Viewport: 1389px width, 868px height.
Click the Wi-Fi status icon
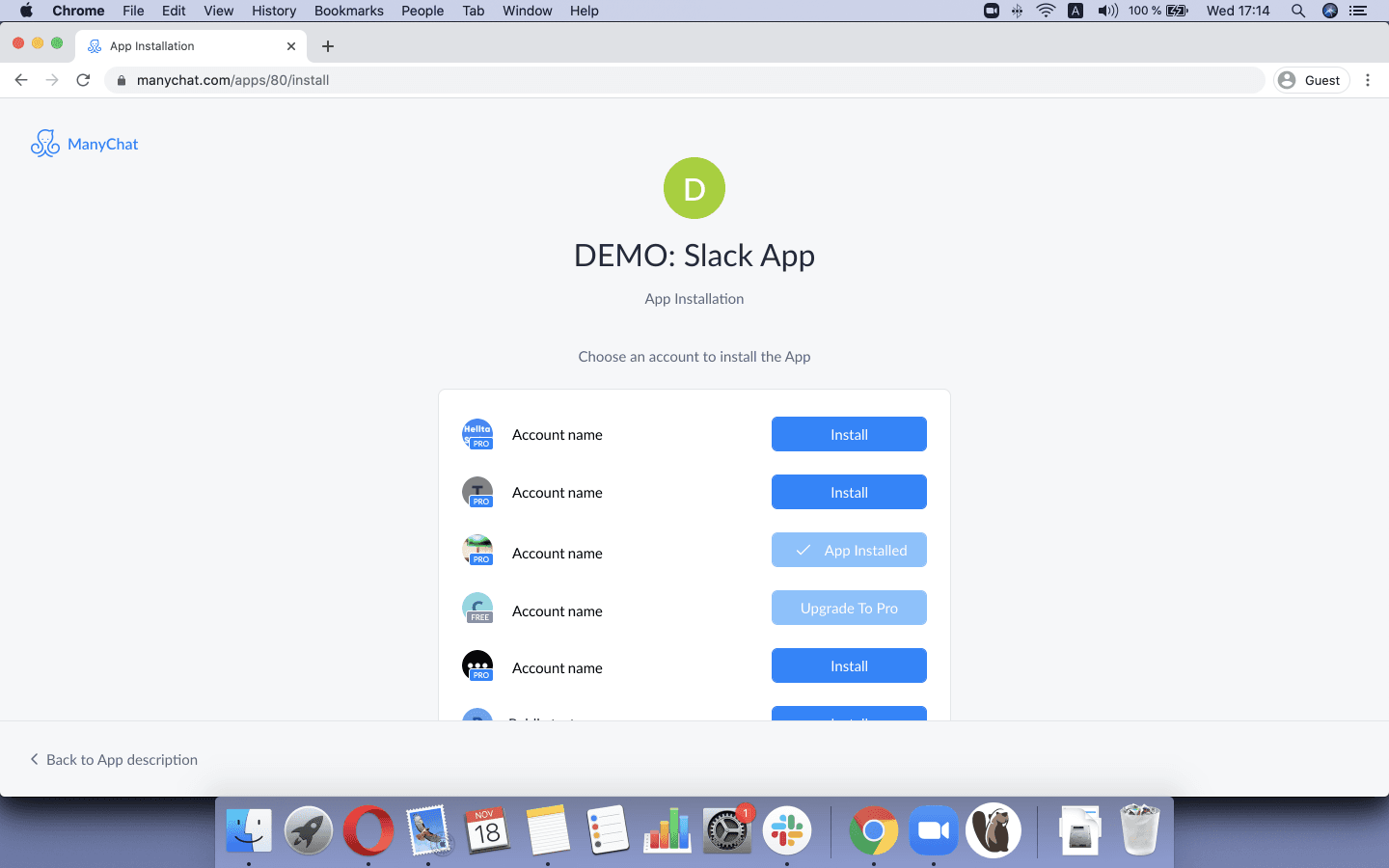1046,11
